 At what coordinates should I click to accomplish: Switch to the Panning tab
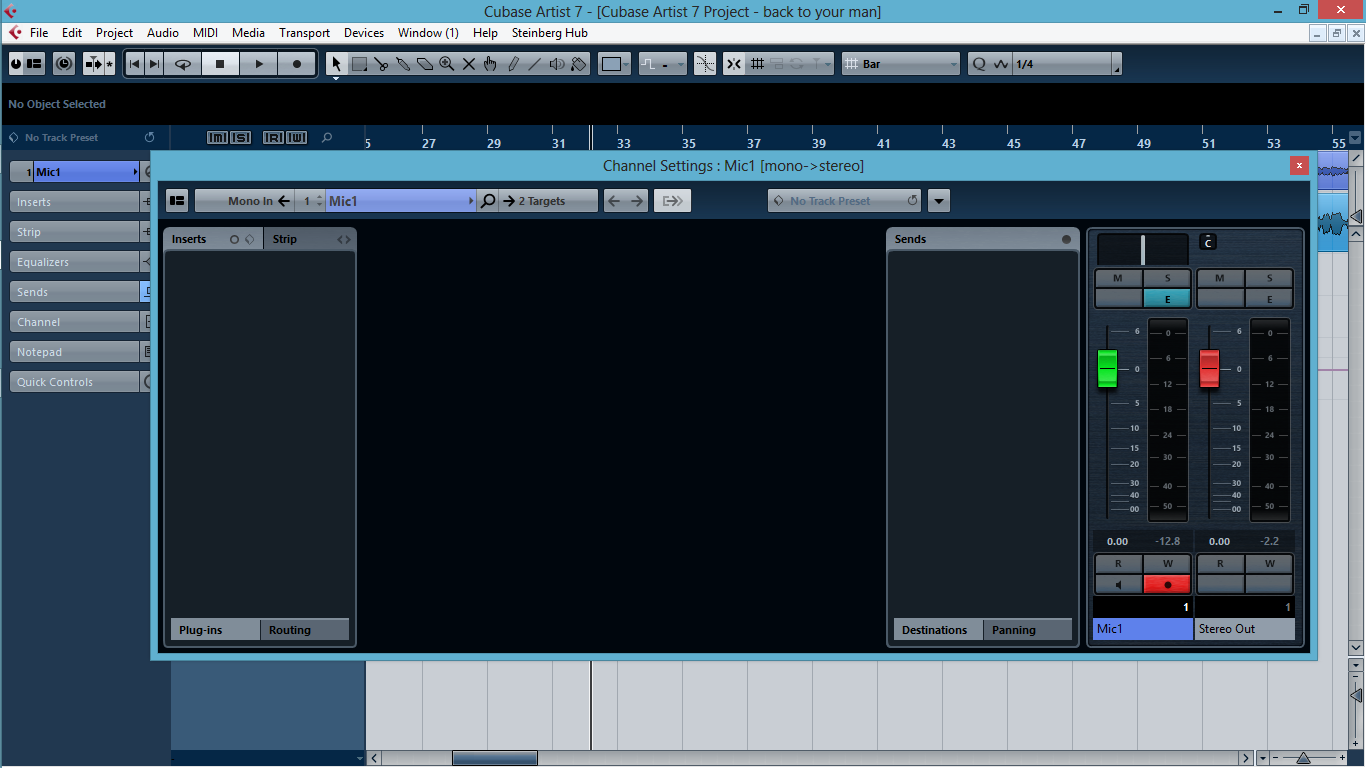tap(1027, 630)
